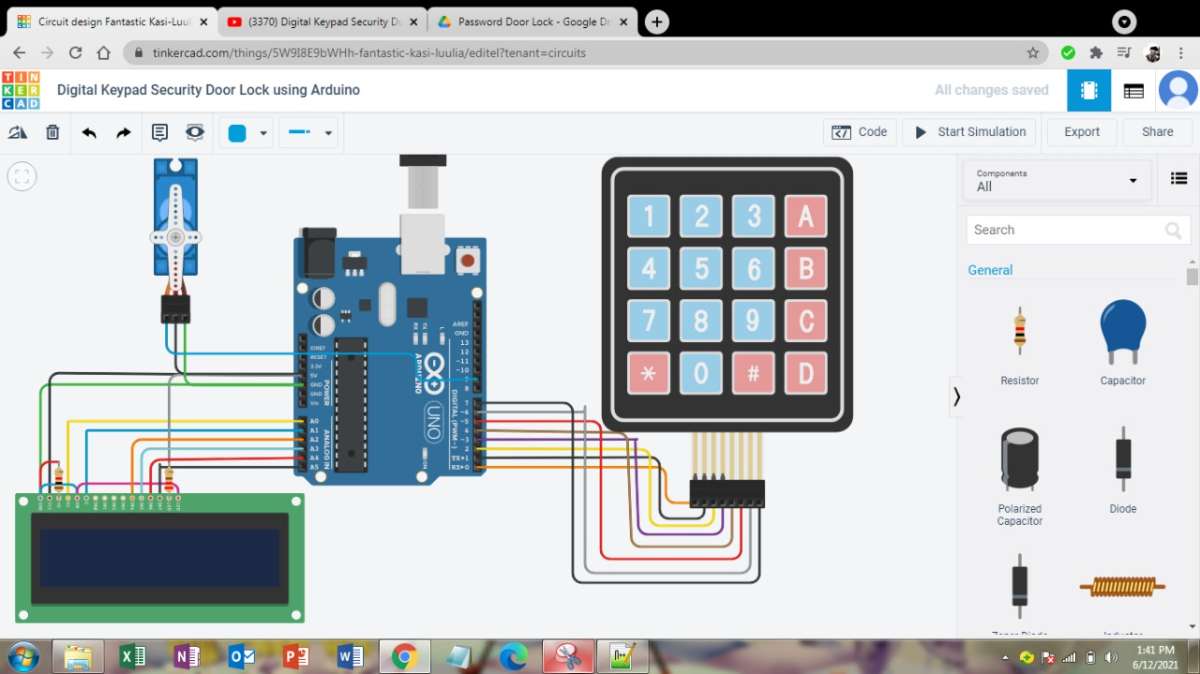Screen dimensions: 1200x674
Task: Open PowerPoint from taskbar
Action: tap(295, 657)
